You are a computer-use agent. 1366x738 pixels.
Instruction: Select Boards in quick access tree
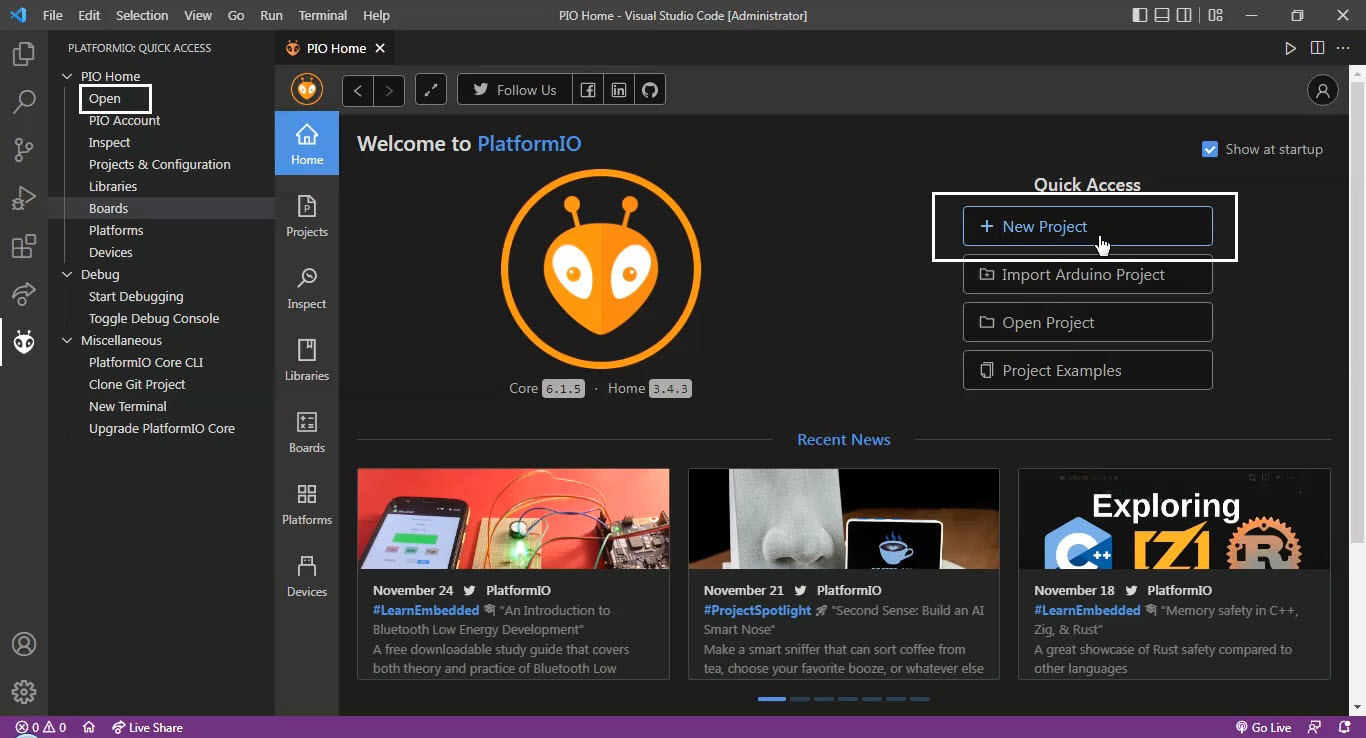tap(108, 208)
